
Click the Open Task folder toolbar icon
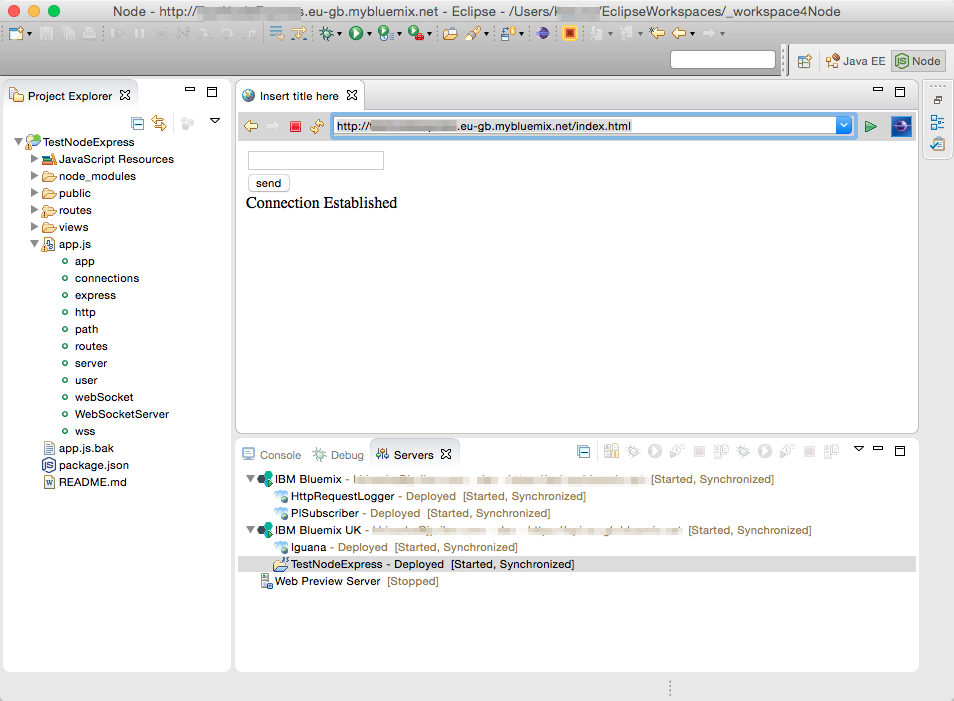pyautogui.click(x=450, y=33)
